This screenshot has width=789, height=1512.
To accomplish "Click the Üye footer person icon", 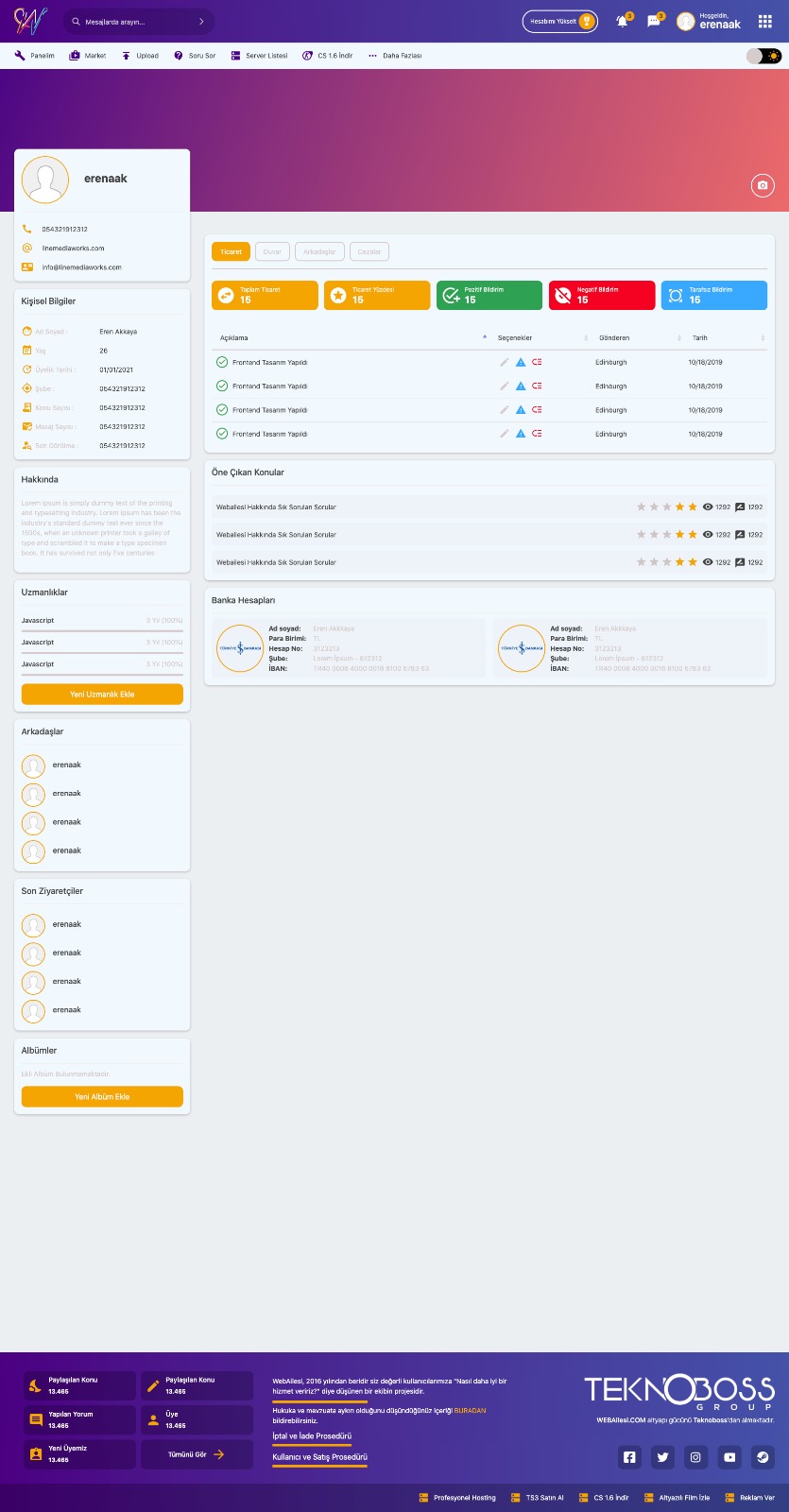I will [153, 1419].
